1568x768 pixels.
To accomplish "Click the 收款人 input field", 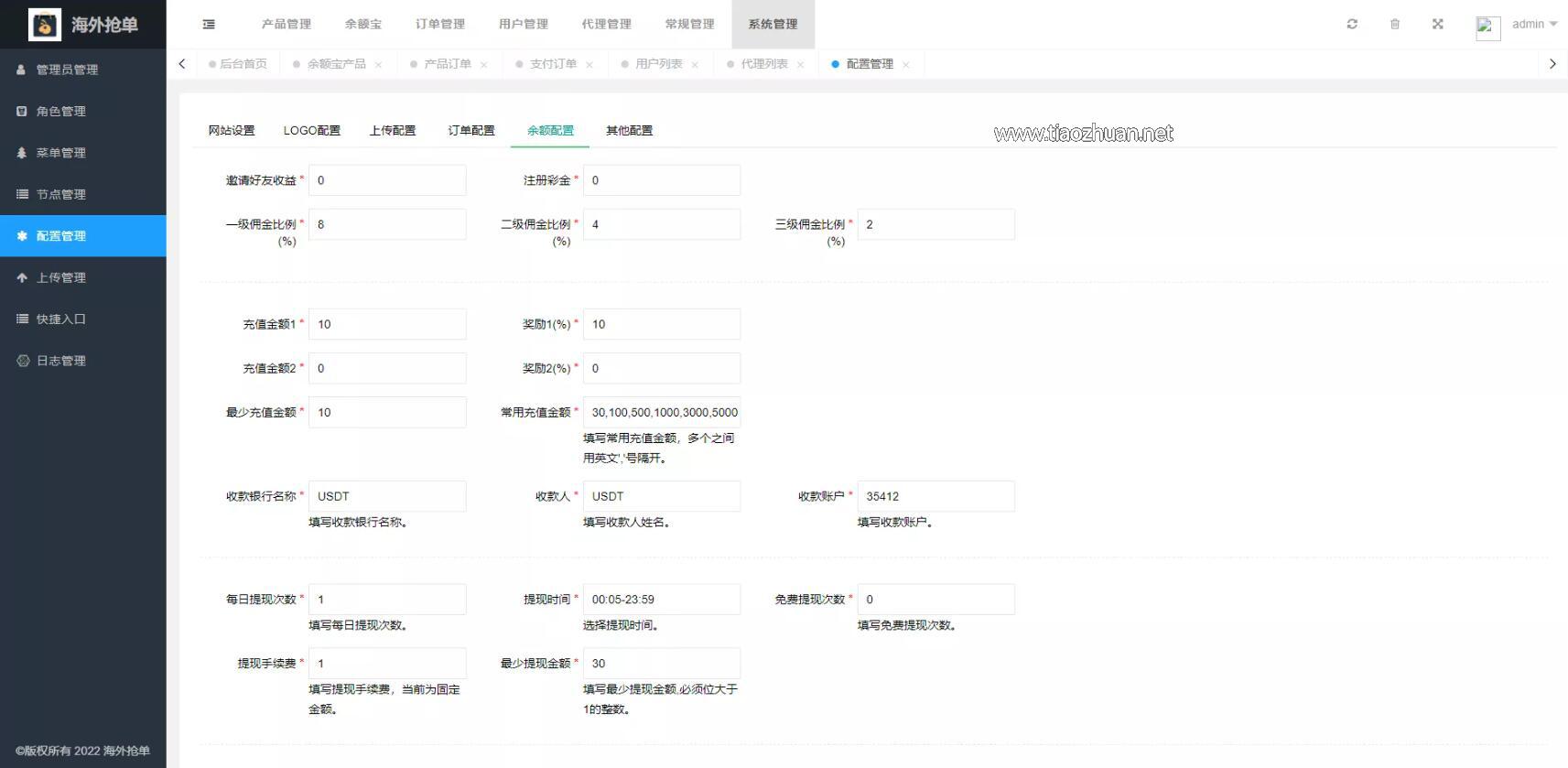I will click(x=662, y=496).
